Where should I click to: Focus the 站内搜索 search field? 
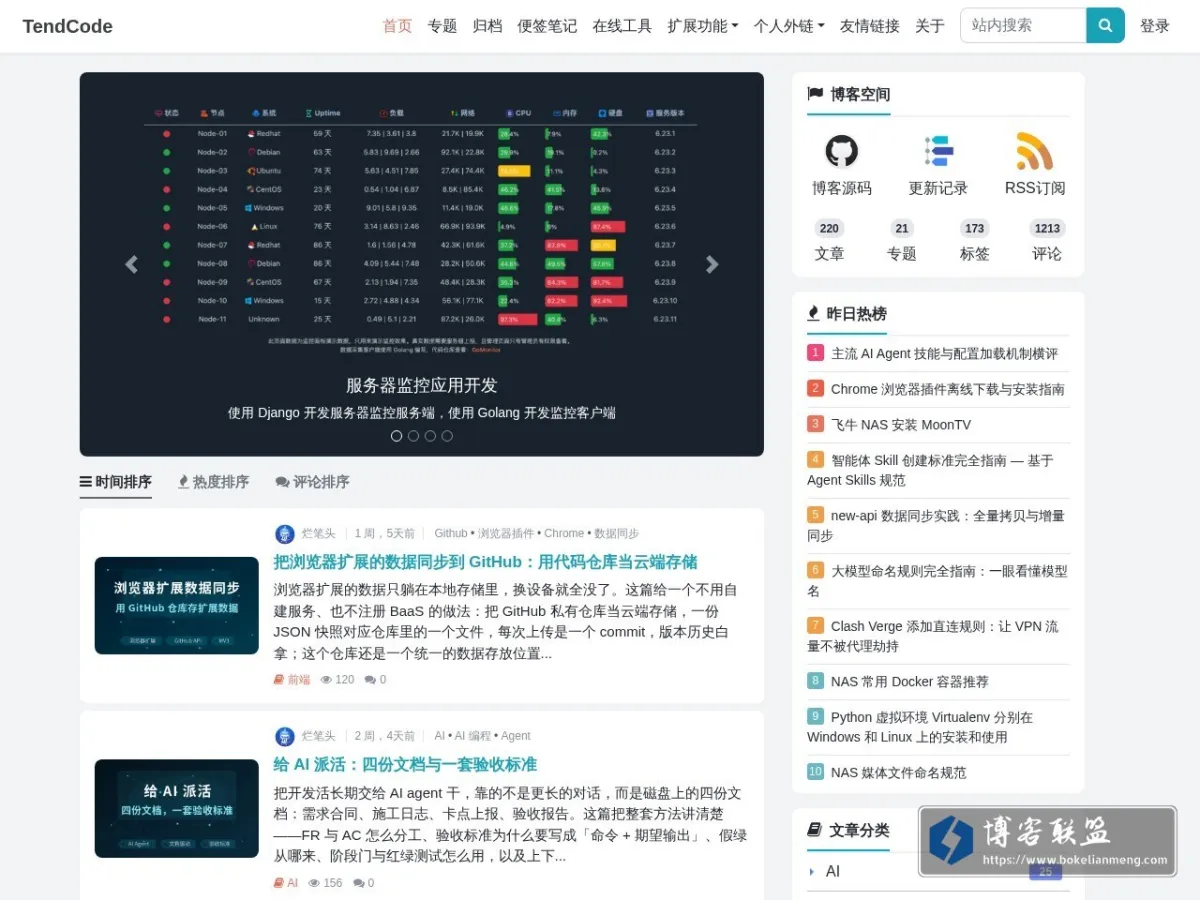1023,26
